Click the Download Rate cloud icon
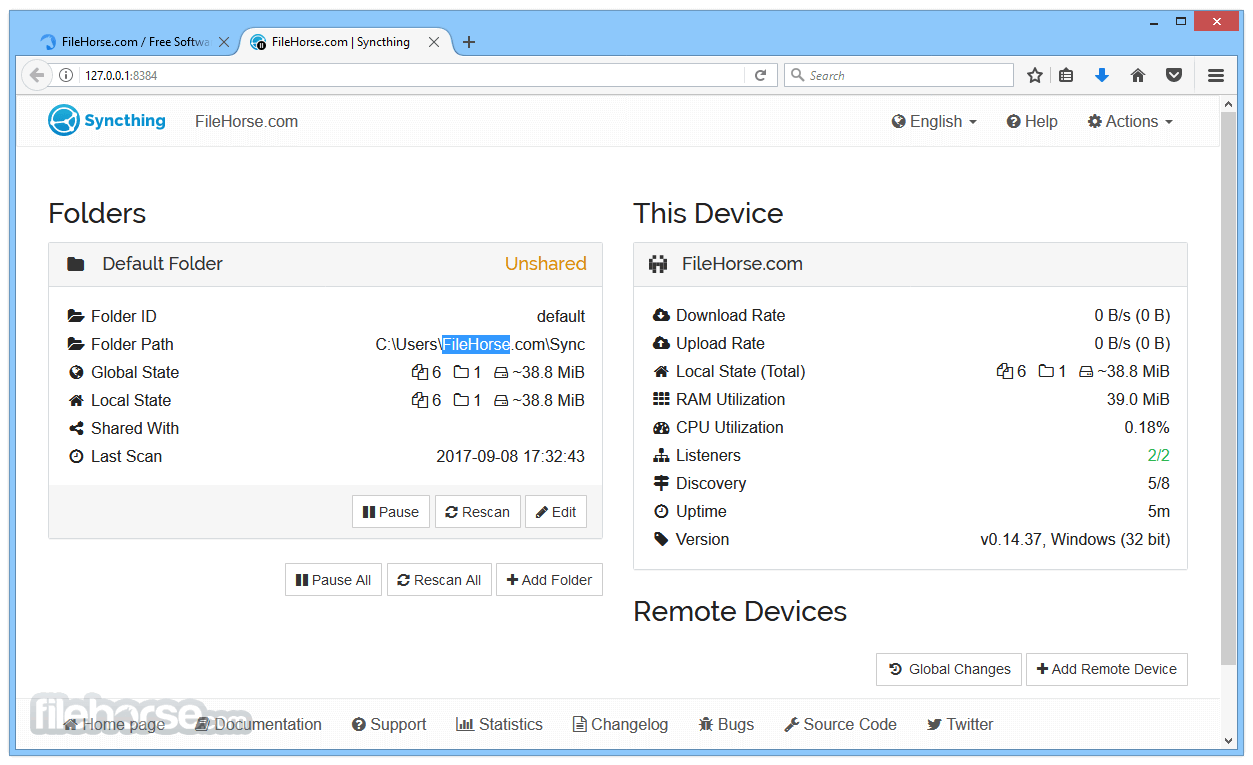 (x=661, y=315)
